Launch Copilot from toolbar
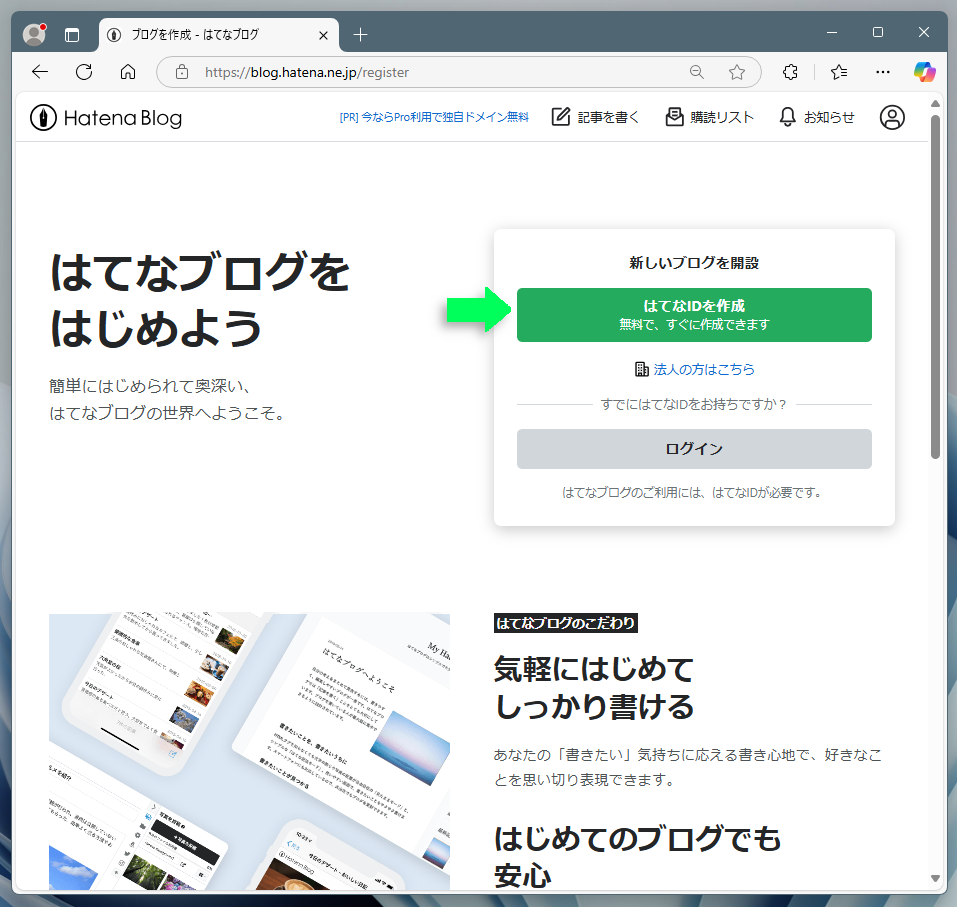The height and width of the screenshot is (907, 957). 925,72
